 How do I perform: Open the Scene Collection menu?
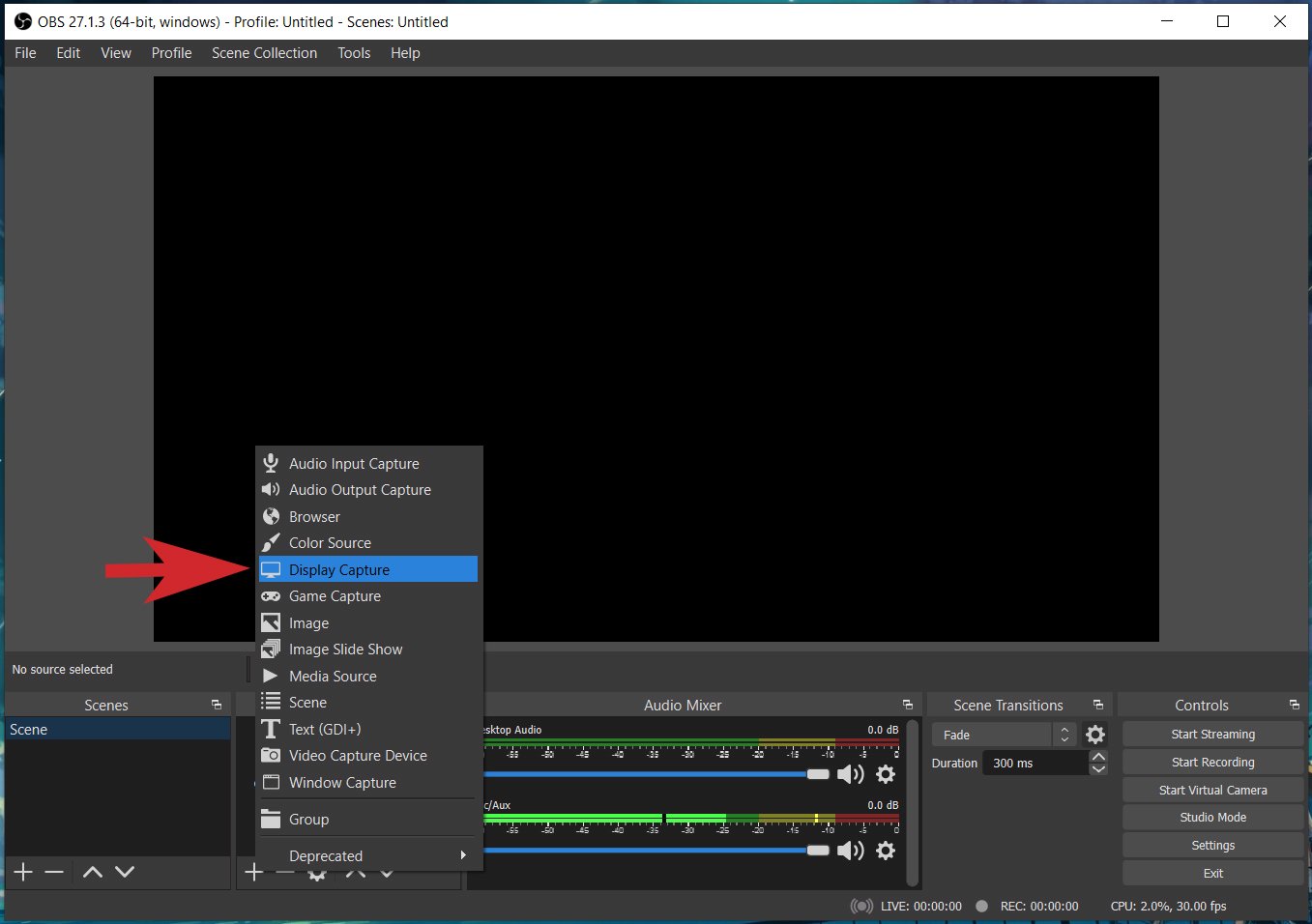264,53
